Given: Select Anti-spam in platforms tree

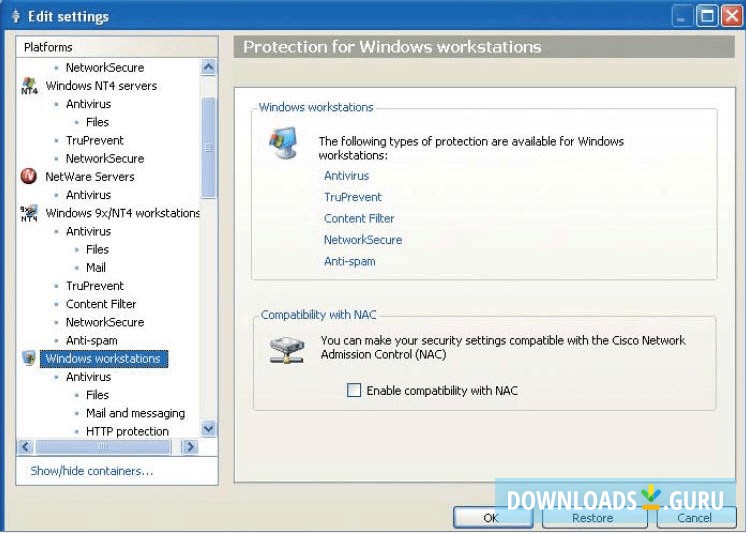Looking at the screenshot, I should (91, 340).
